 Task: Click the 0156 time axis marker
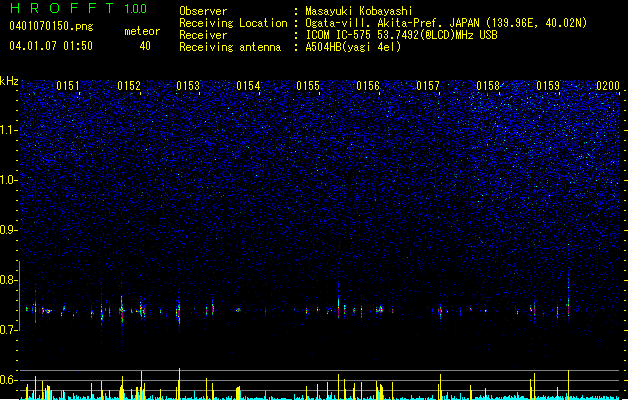pyautogui.click(x=368, y=86)
